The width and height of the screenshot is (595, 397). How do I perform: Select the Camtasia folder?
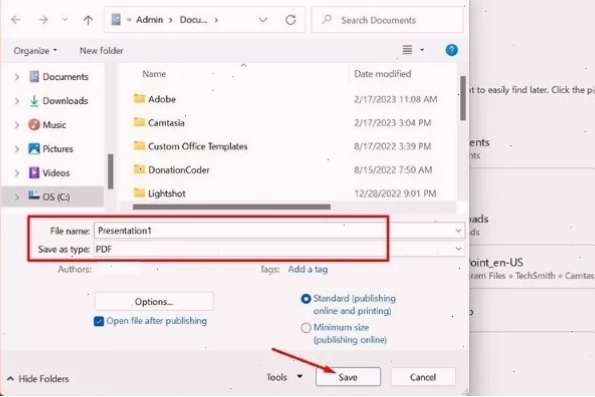[x=166, y=123]
